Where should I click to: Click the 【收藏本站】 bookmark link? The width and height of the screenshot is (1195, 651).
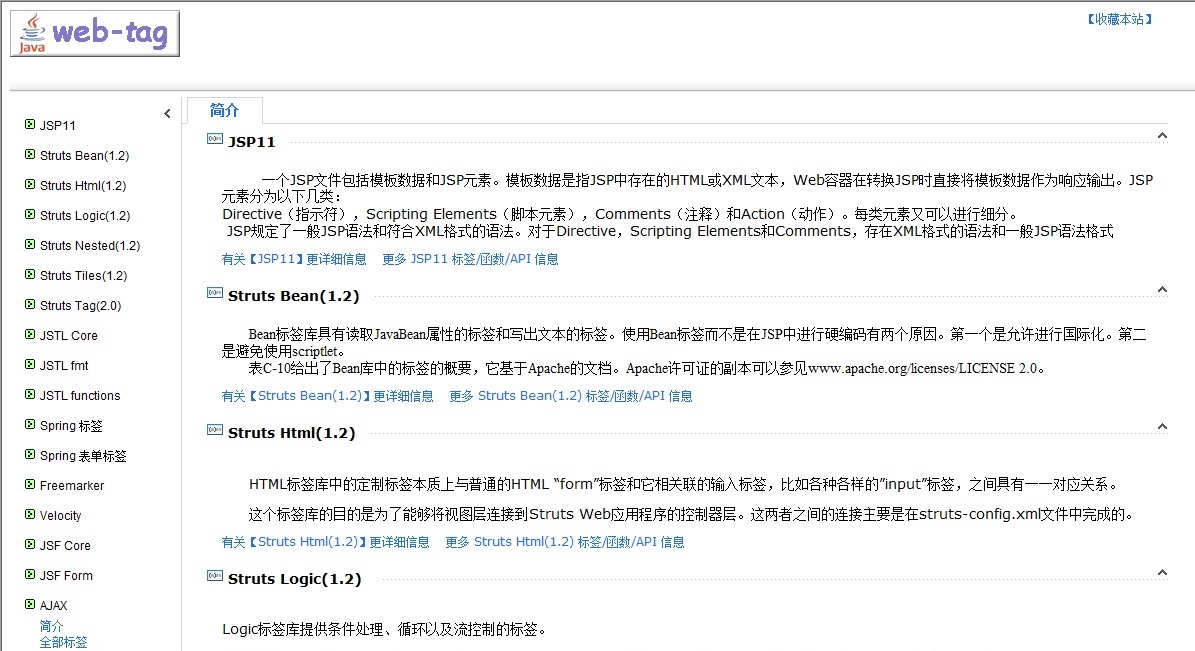[x=1120, y=19]
